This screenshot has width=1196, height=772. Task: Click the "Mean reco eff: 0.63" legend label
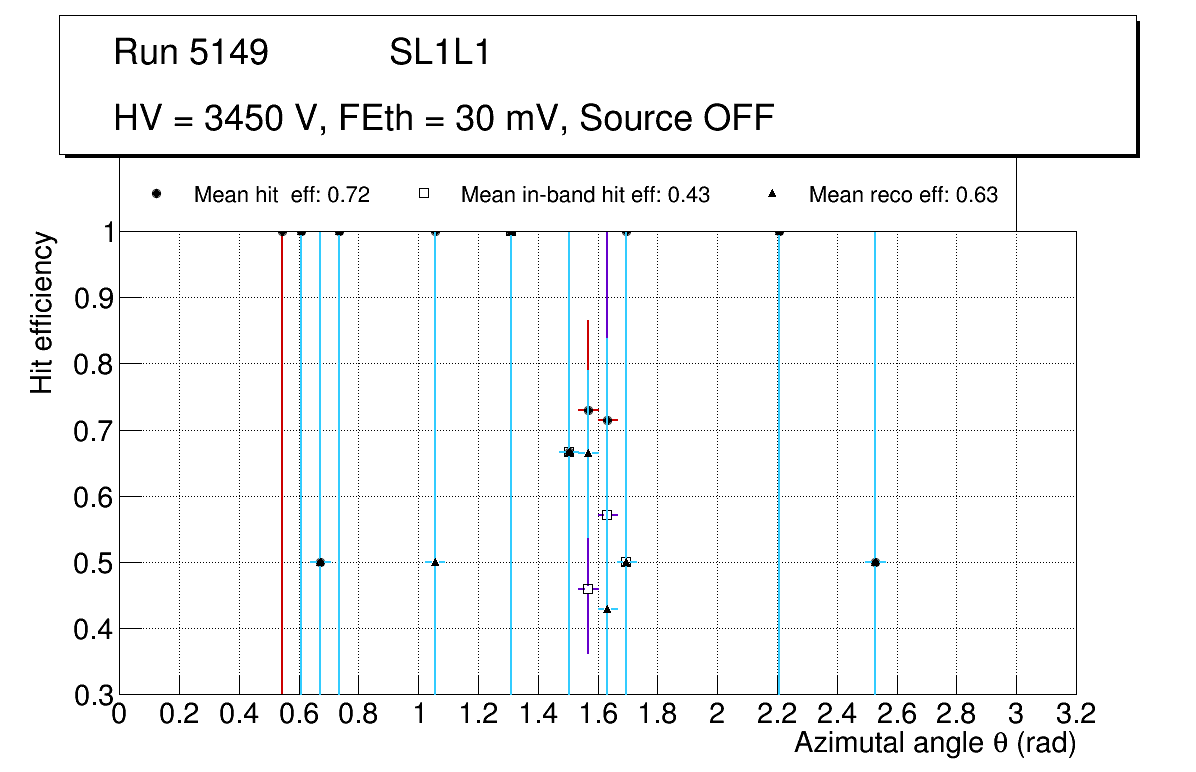pos(903,195)
